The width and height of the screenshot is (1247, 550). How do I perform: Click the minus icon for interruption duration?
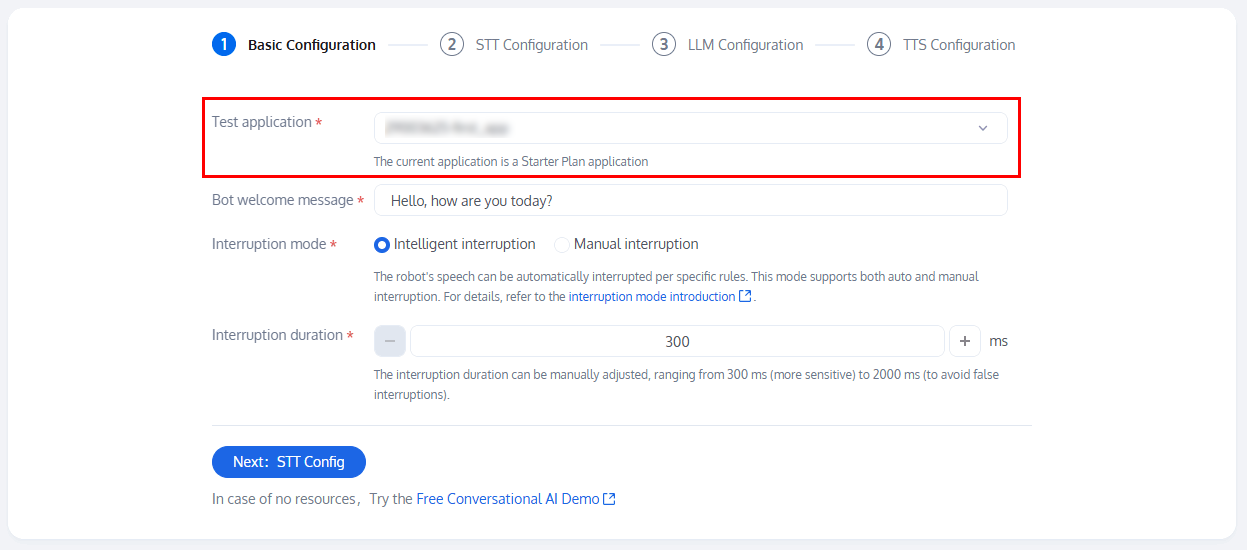390,341
